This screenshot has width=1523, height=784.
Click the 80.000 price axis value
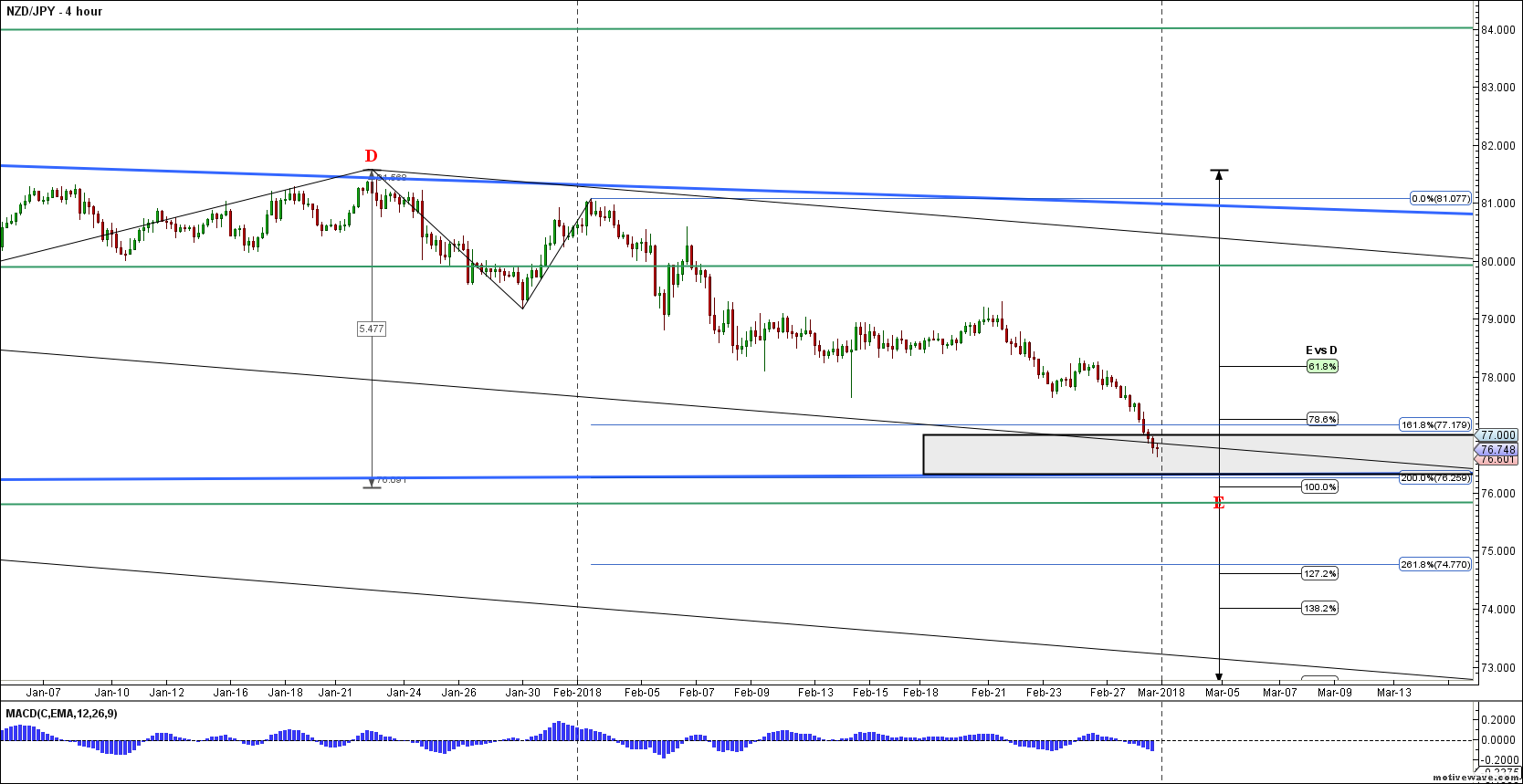pos(1498,262)
